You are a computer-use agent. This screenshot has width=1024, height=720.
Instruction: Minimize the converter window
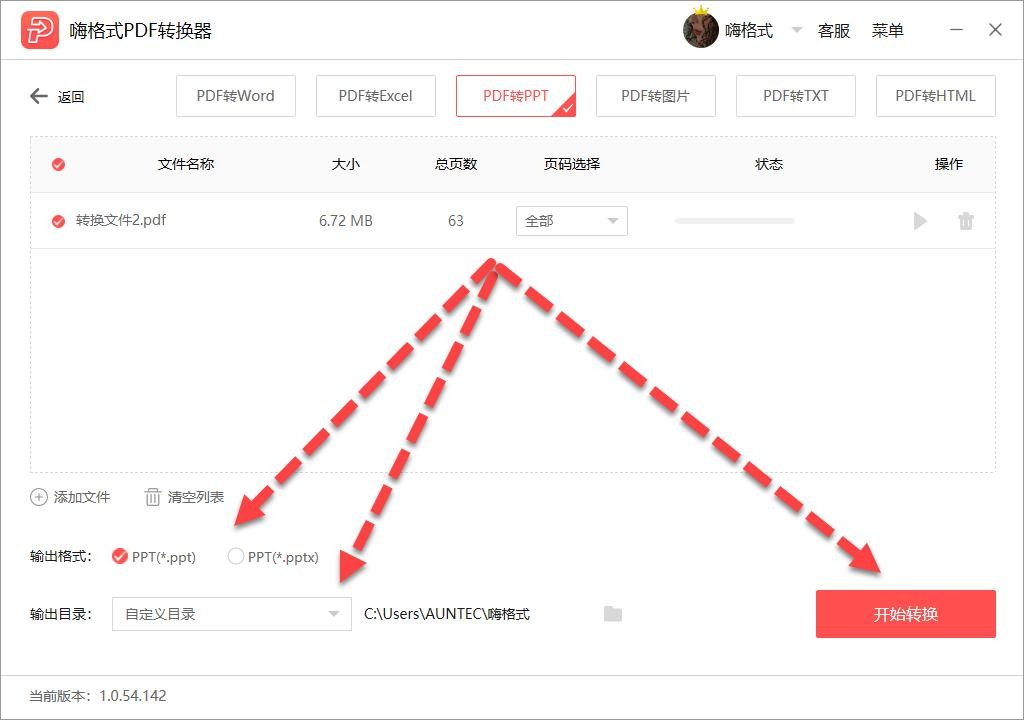956,29
